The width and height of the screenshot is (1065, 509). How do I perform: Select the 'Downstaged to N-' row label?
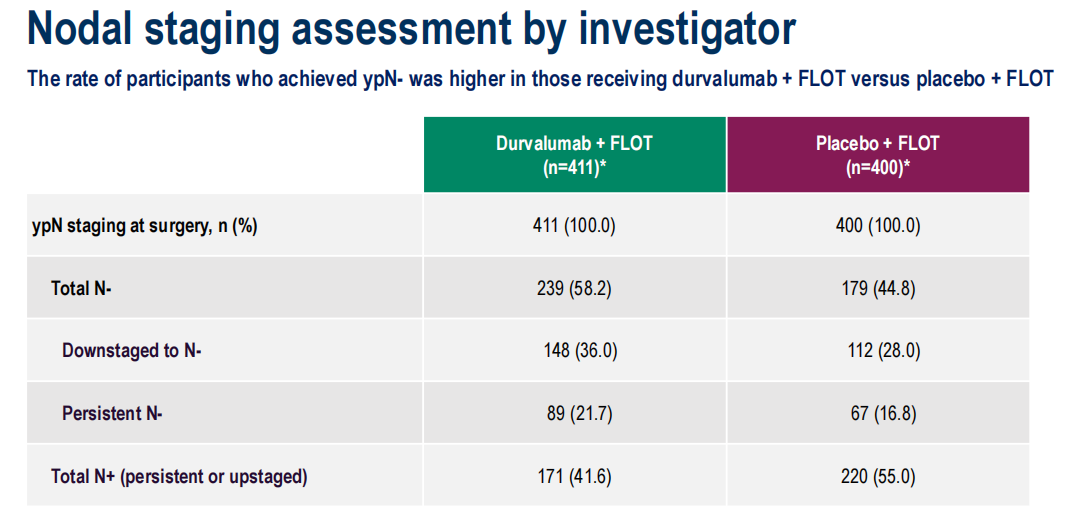132,351
